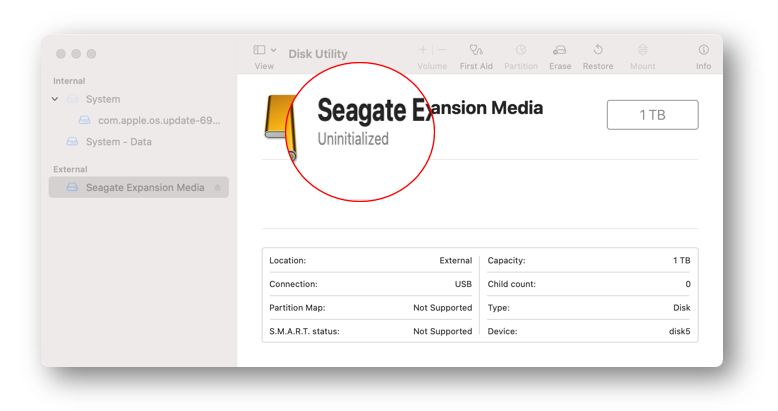Screen dimensions: 778x411
Task: Select the System volume in sidebar
Action: pyautogui.click(x=103, y=99)
